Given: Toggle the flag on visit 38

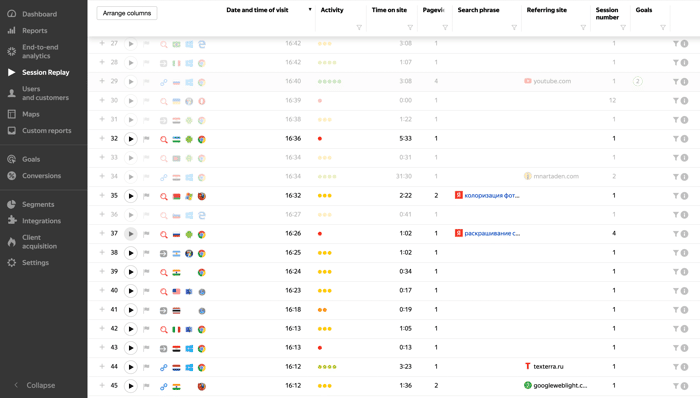Looking at the screenshot, I should 146,253.
